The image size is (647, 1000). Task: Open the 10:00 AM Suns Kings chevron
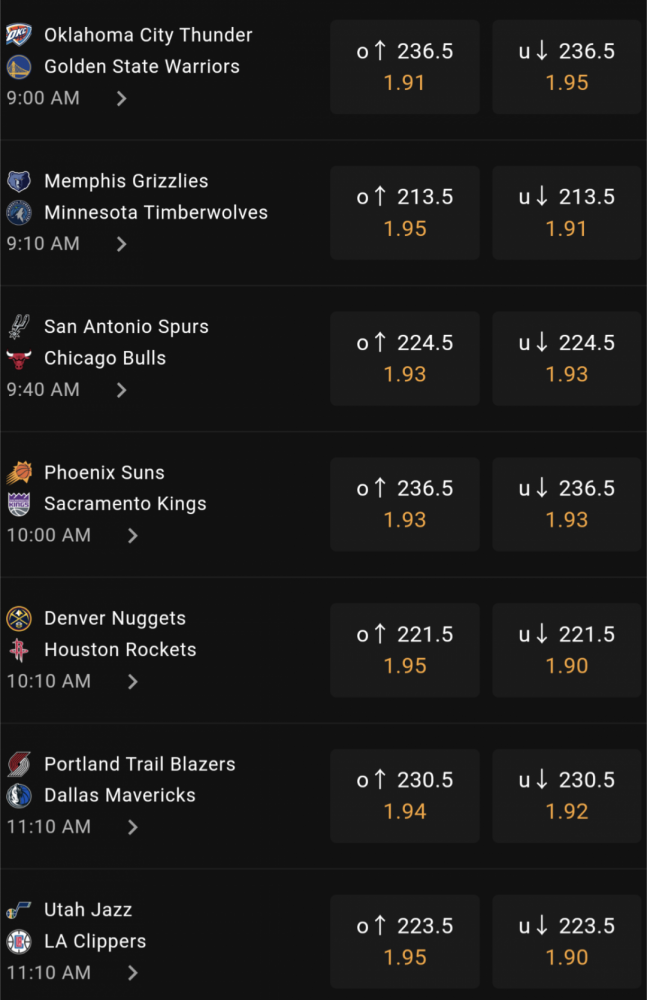point(132,536)
